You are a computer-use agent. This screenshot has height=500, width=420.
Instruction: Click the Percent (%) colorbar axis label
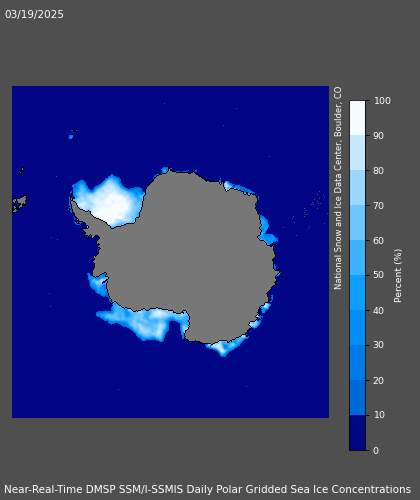coord(398,276)
